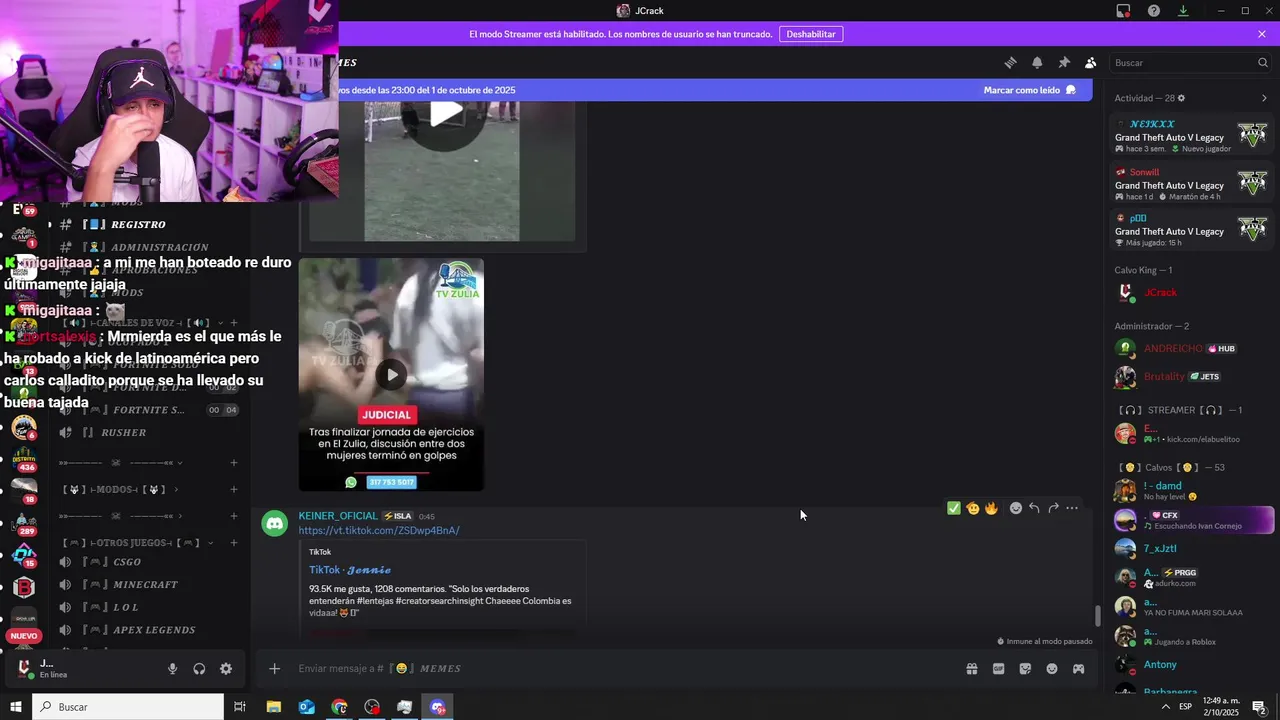Expand the MODOS category
Viewport: 1280px width, 720px height.
(120, 489)
